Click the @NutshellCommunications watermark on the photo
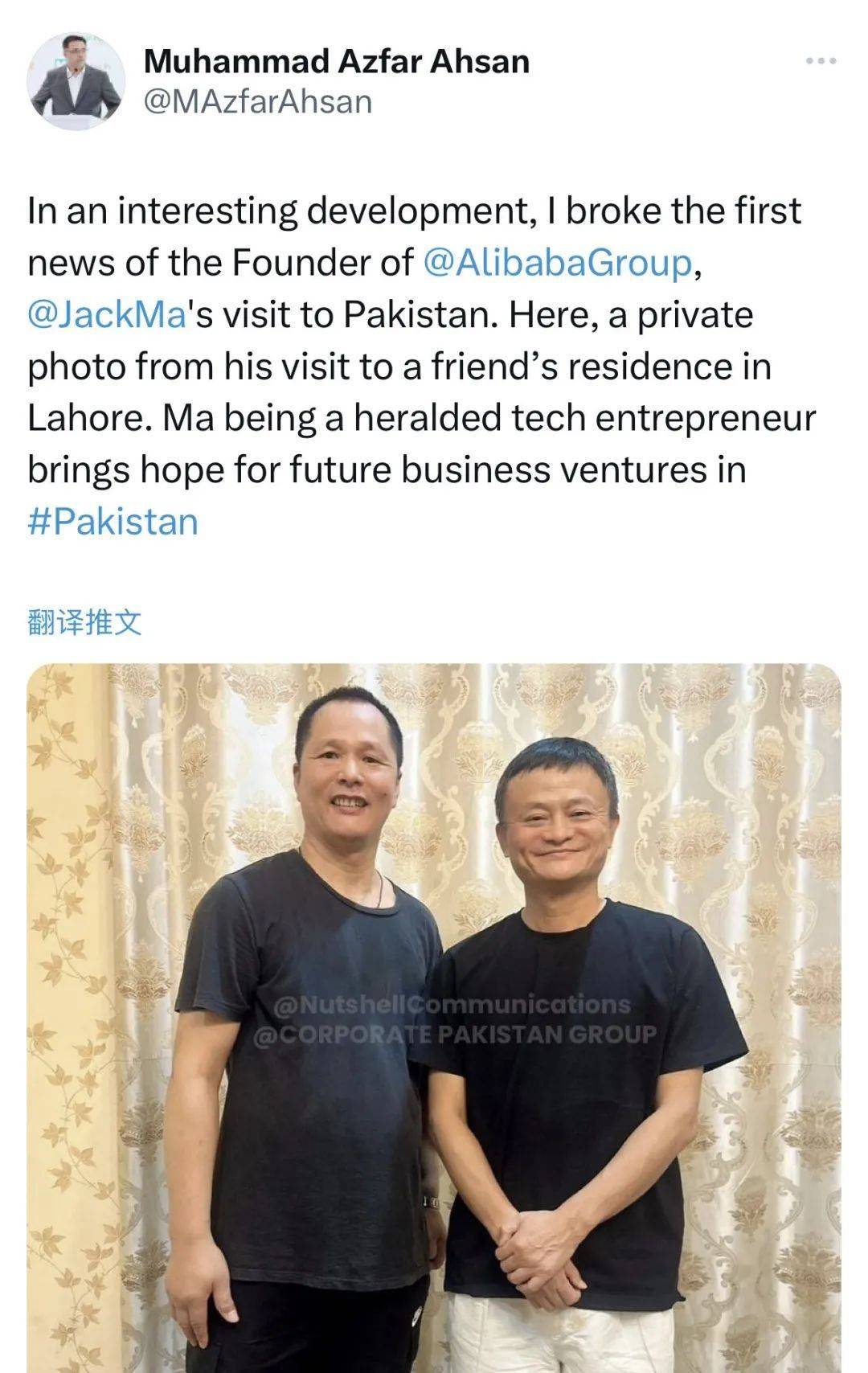 pyautogui.click(x=452, y=1005)
